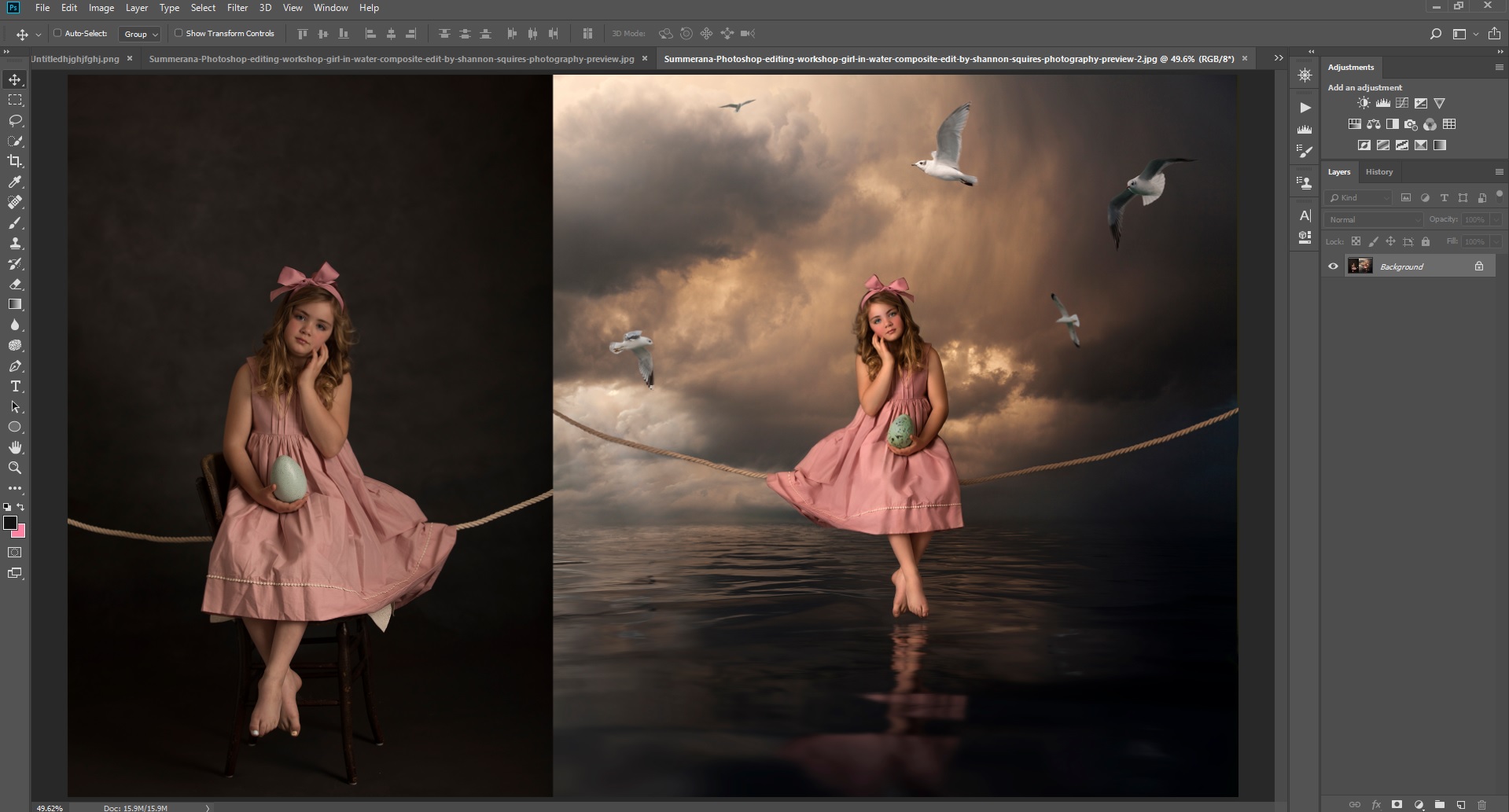
Task: Select the Lasso tool
Action: coord(15,120)
